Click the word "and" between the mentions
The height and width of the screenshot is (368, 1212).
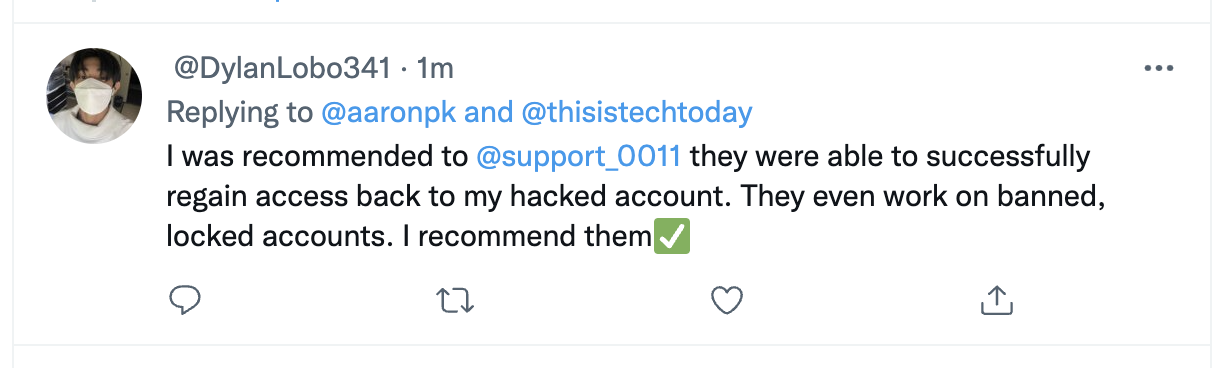489,112
